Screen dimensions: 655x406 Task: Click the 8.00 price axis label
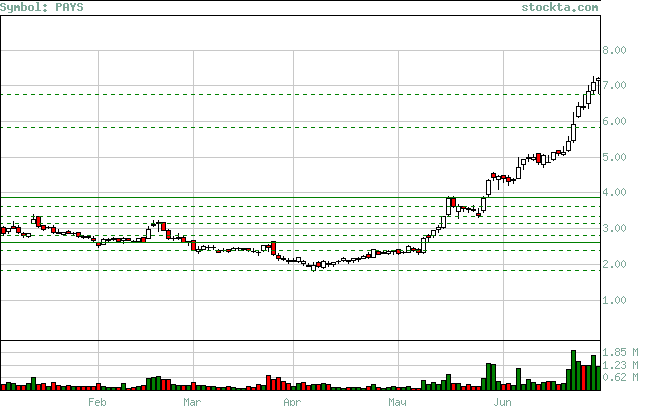pos(614,50)
